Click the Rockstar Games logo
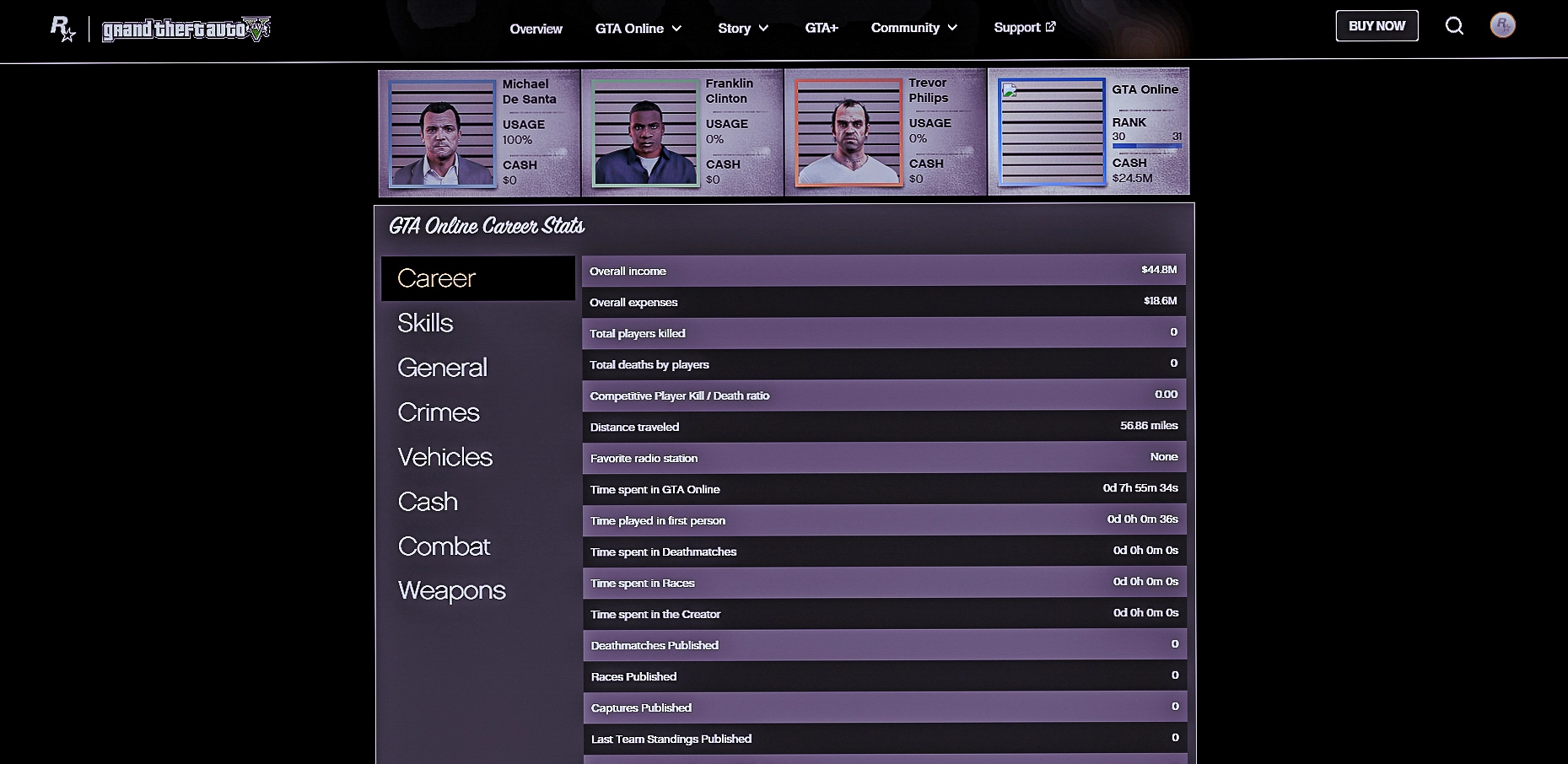 62,29
